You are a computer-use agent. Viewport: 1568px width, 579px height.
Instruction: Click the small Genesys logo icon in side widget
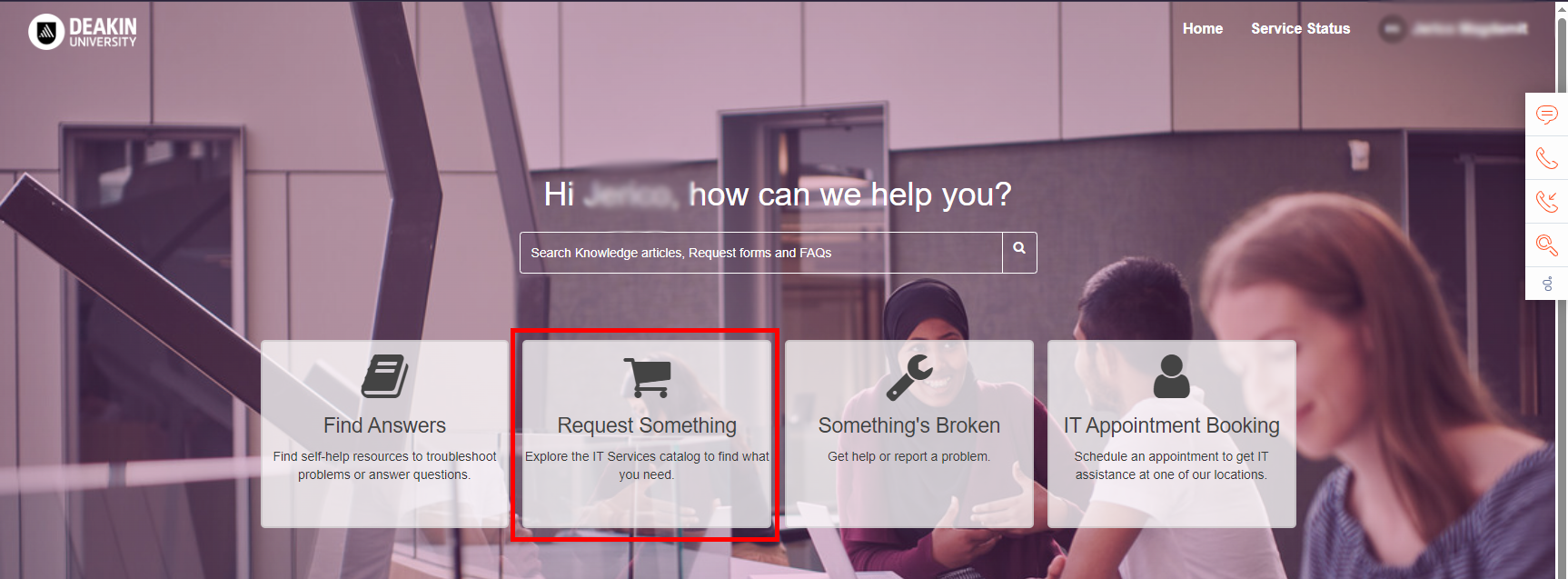pos(1547,285)
